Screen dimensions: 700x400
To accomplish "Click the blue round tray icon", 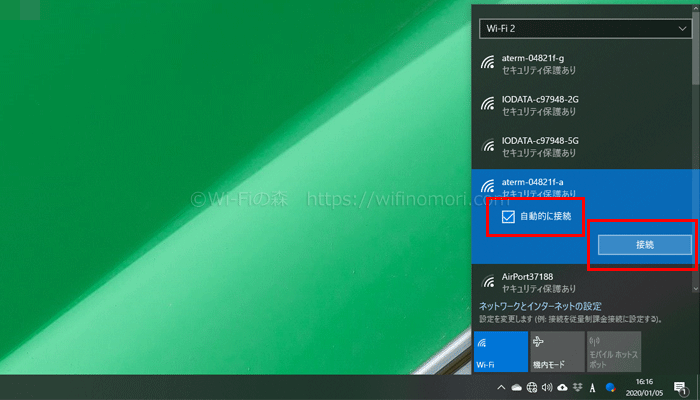I will (x=611, y=387).
